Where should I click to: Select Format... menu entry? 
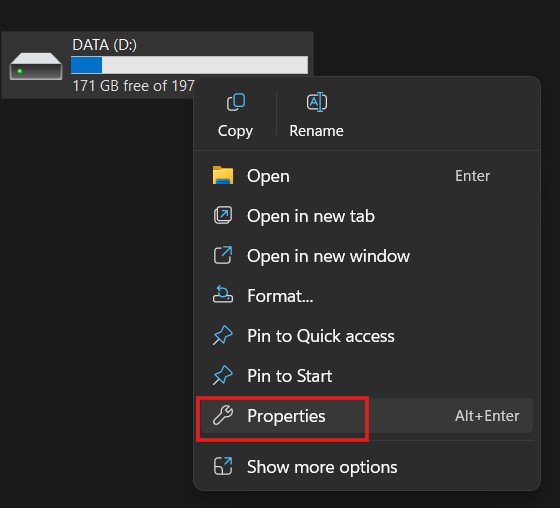click(x=364, y=296)
